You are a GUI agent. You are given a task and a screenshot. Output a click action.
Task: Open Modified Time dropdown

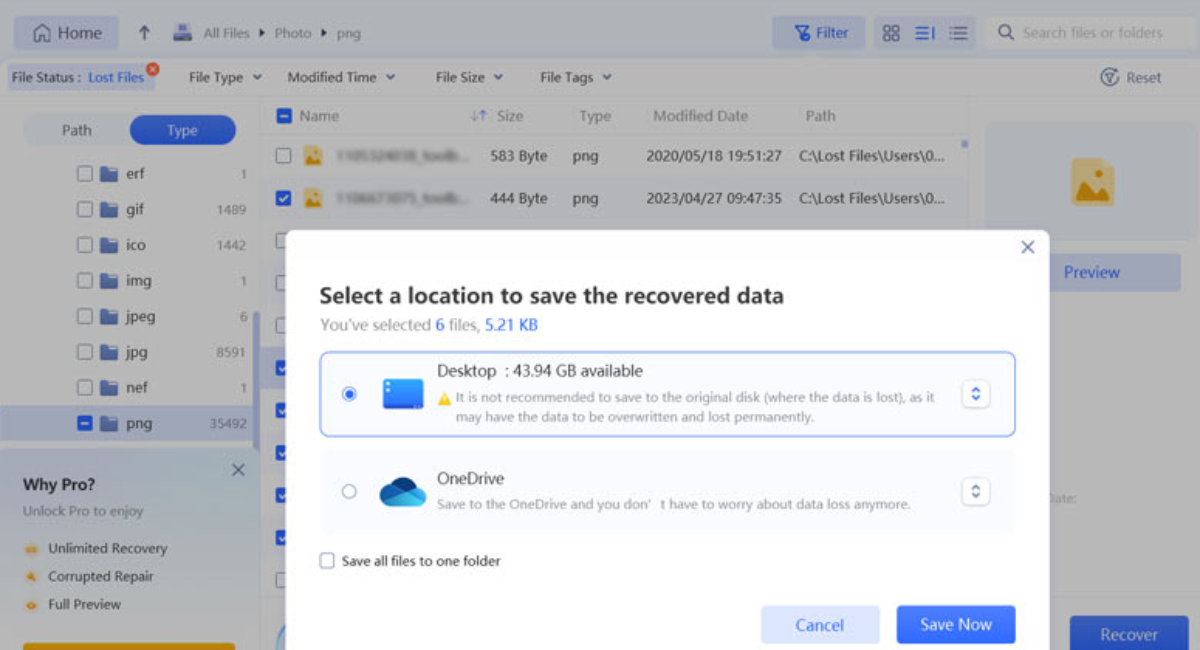click(341, 77)
